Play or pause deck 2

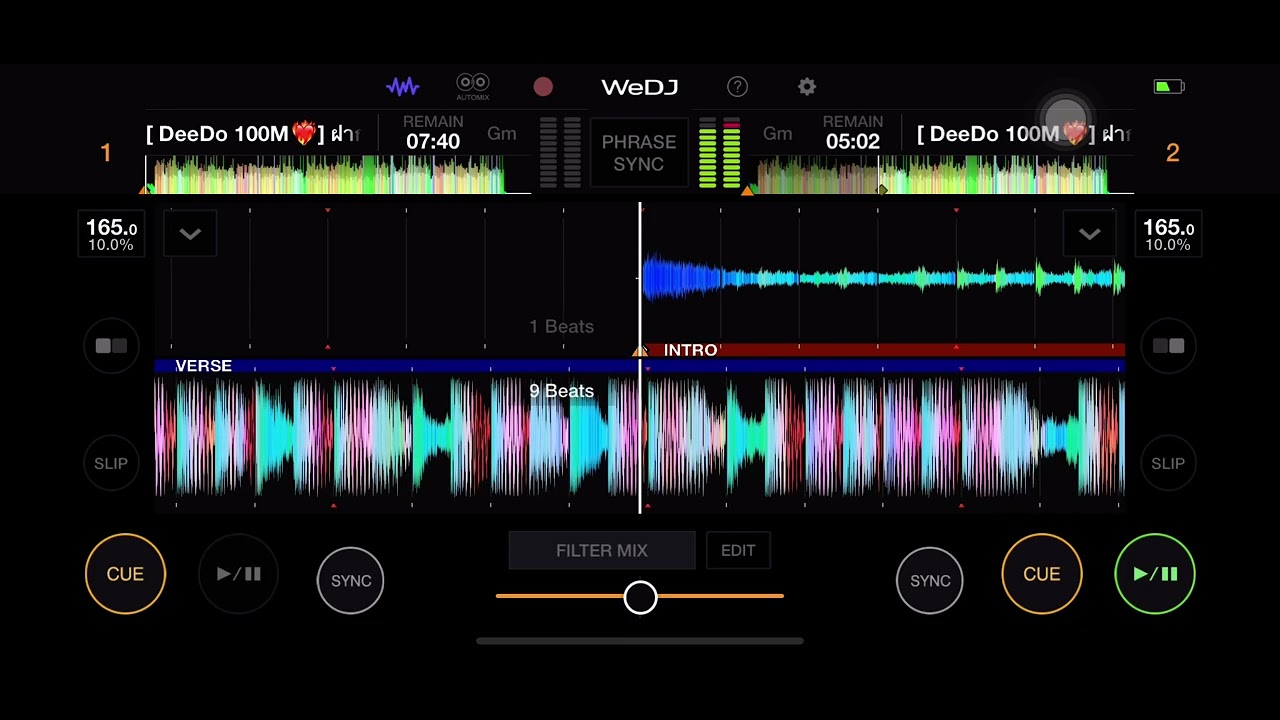point(1155,574)
